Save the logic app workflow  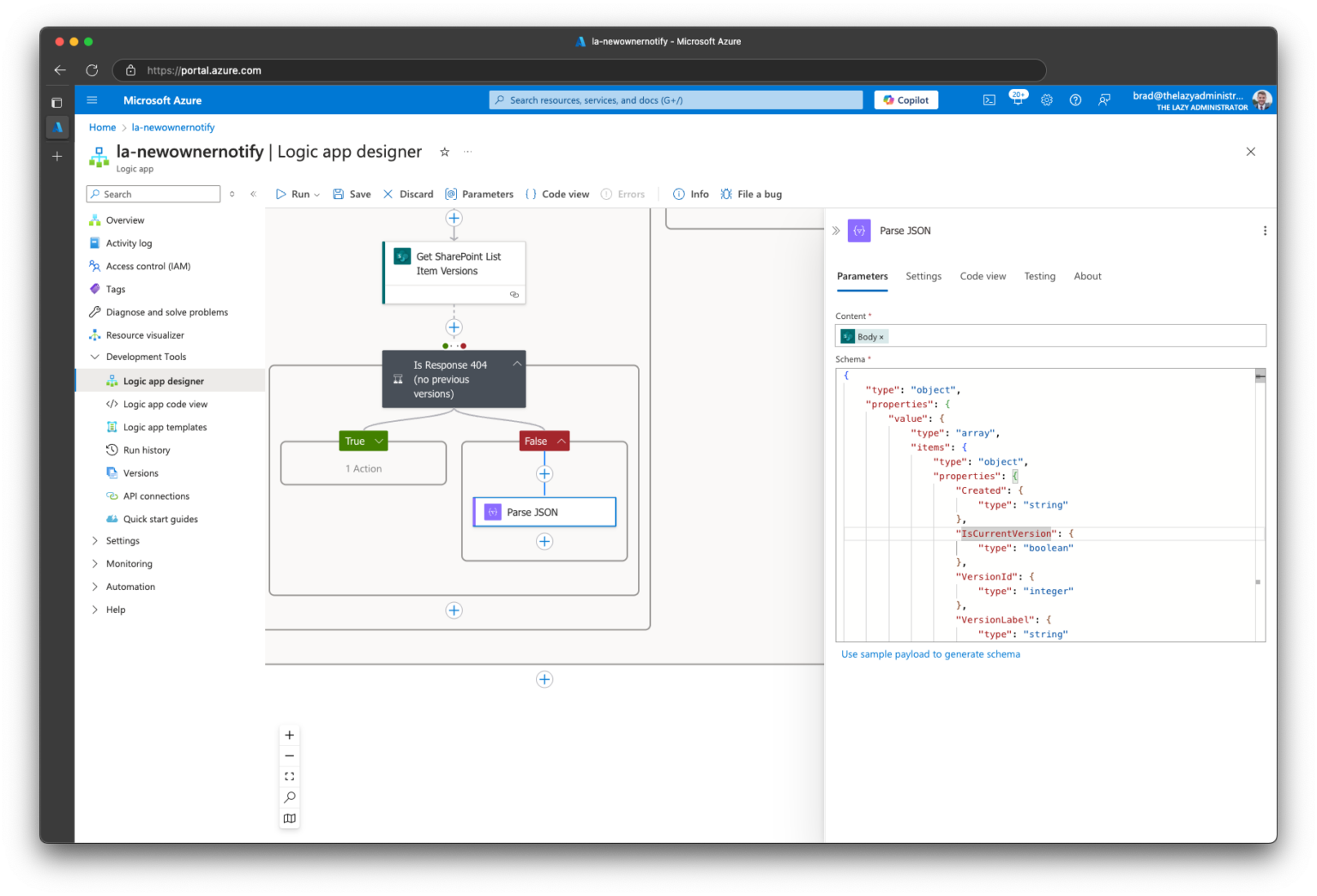352,195
